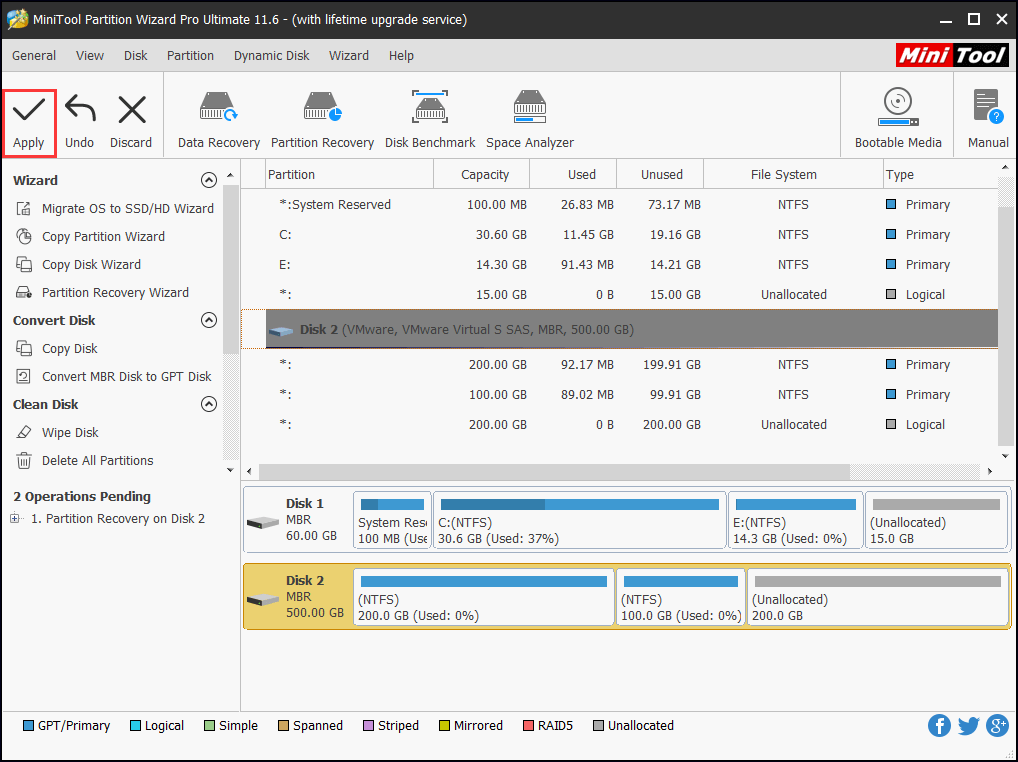Screen dimensions: 1018x762
Task: Create Bootable Media
Action: click(x=898, y=118)
